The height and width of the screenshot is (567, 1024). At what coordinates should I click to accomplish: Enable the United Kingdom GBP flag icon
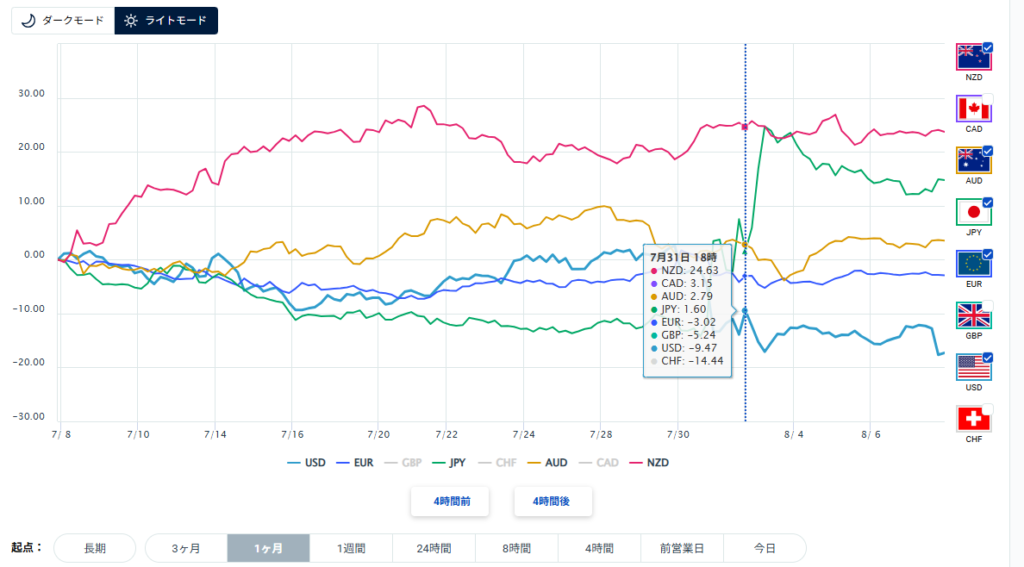[x=974, y=316]
